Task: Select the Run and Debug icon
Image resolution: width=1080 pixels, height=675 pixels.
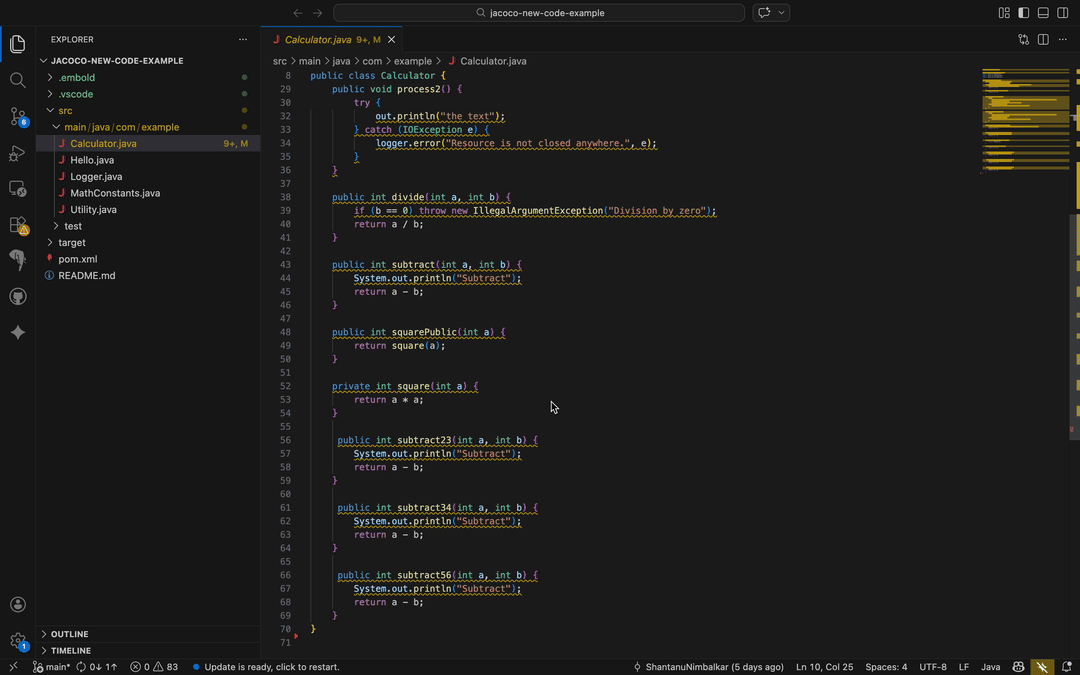Action: click(17, 152)
